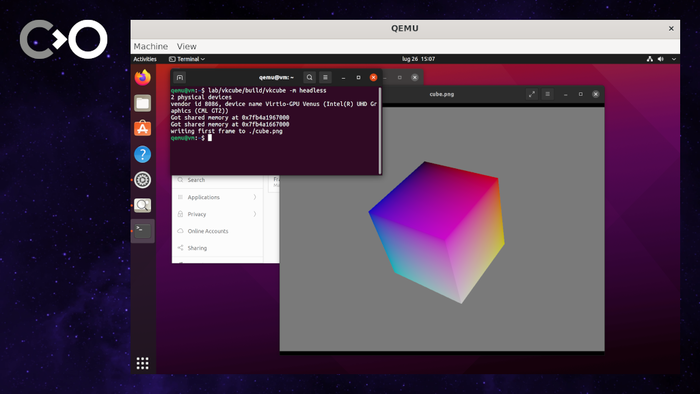Open Settings gear icon in dock

coord(142,180)
